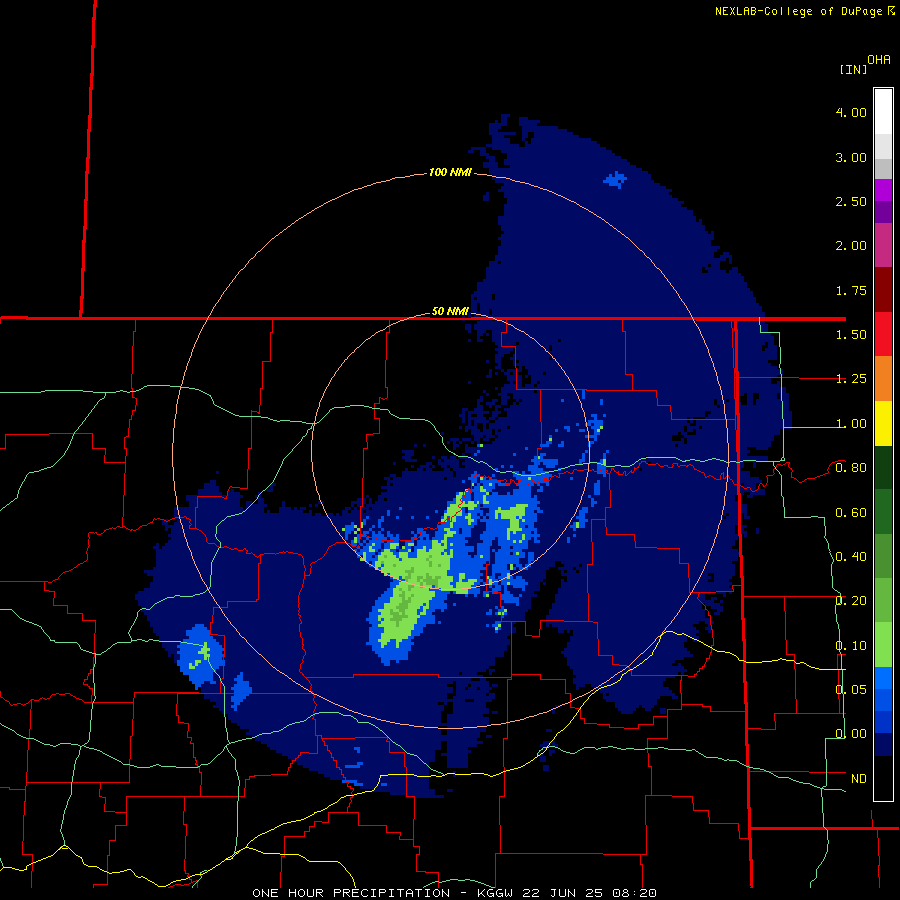900x900 pixels.
Task: Select the ND legend label
Action: pyautogui.click(x=859, y=779)
